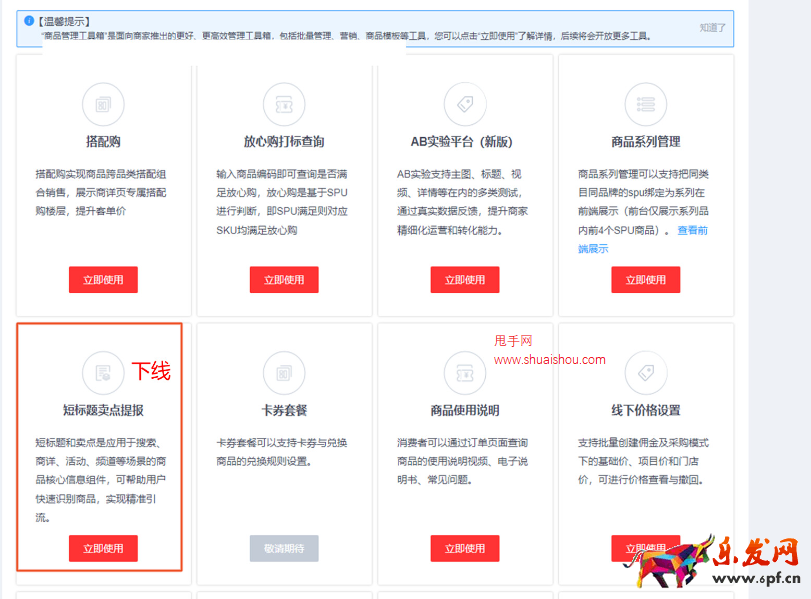This screenshot has width=811, height=599.
Task: Select the 卡券套餐 card title
Action: click(x=284, y=410)
